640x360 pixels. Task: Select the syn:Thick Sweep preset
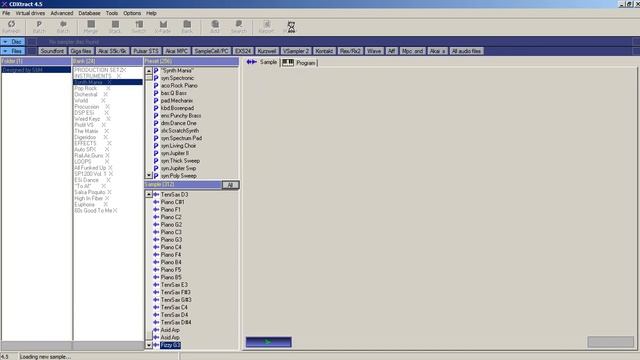coord(180,161)
